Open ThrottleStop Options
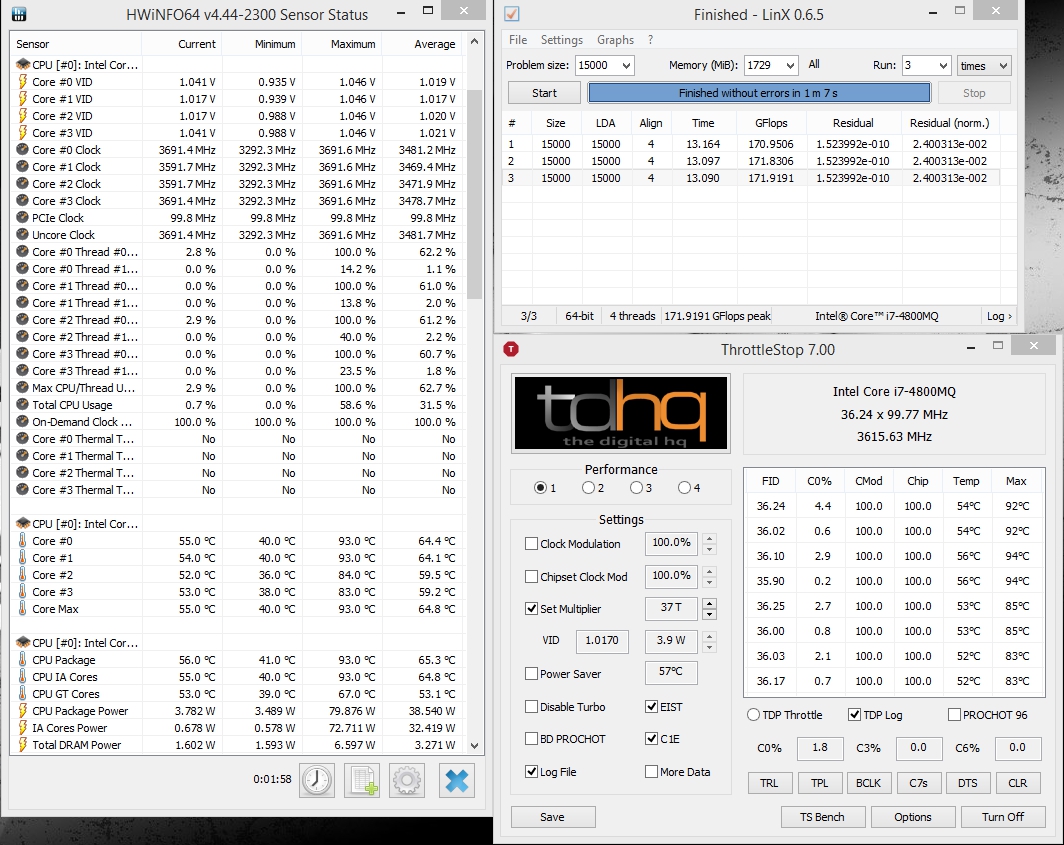The width and height of the screenshot is (1064, 845). [x=913, y=816]
